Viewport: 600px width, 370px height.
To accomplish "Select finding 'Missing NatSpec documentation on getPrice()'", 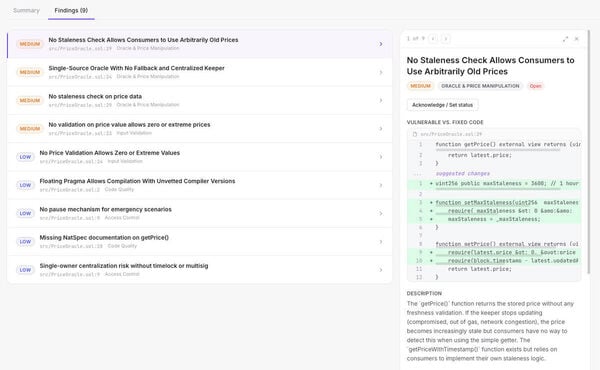I will [x=200, y=242].
